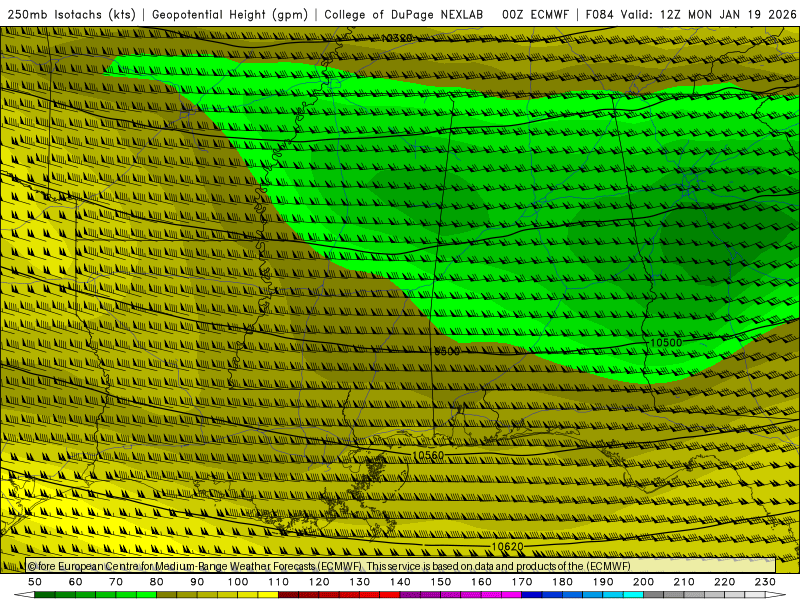Click the 170 value on the color scale
Screen dimensions: 800x600
tap(522, 582)
